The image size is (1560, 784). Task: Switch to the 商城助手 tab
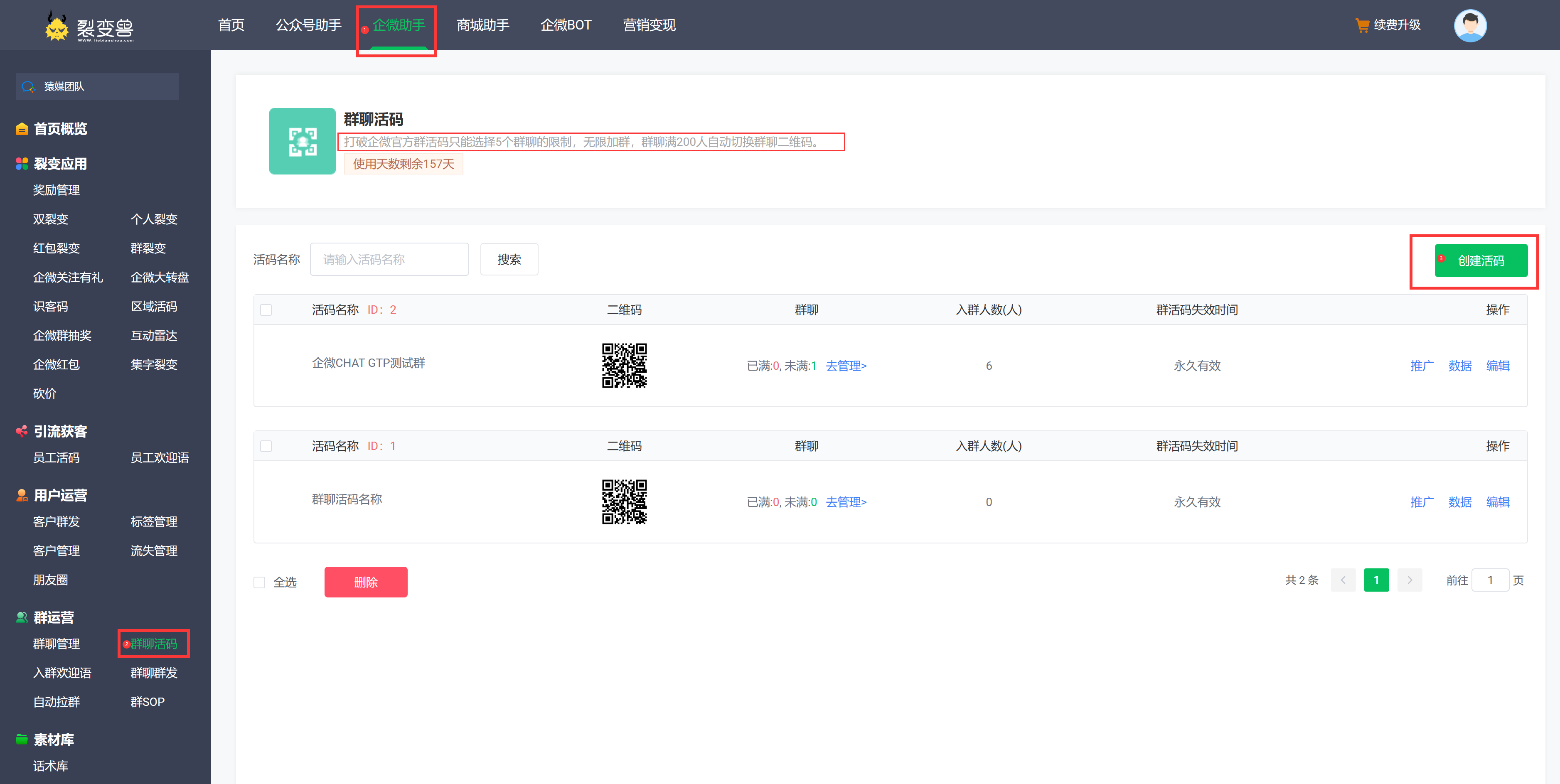(482, 25)
